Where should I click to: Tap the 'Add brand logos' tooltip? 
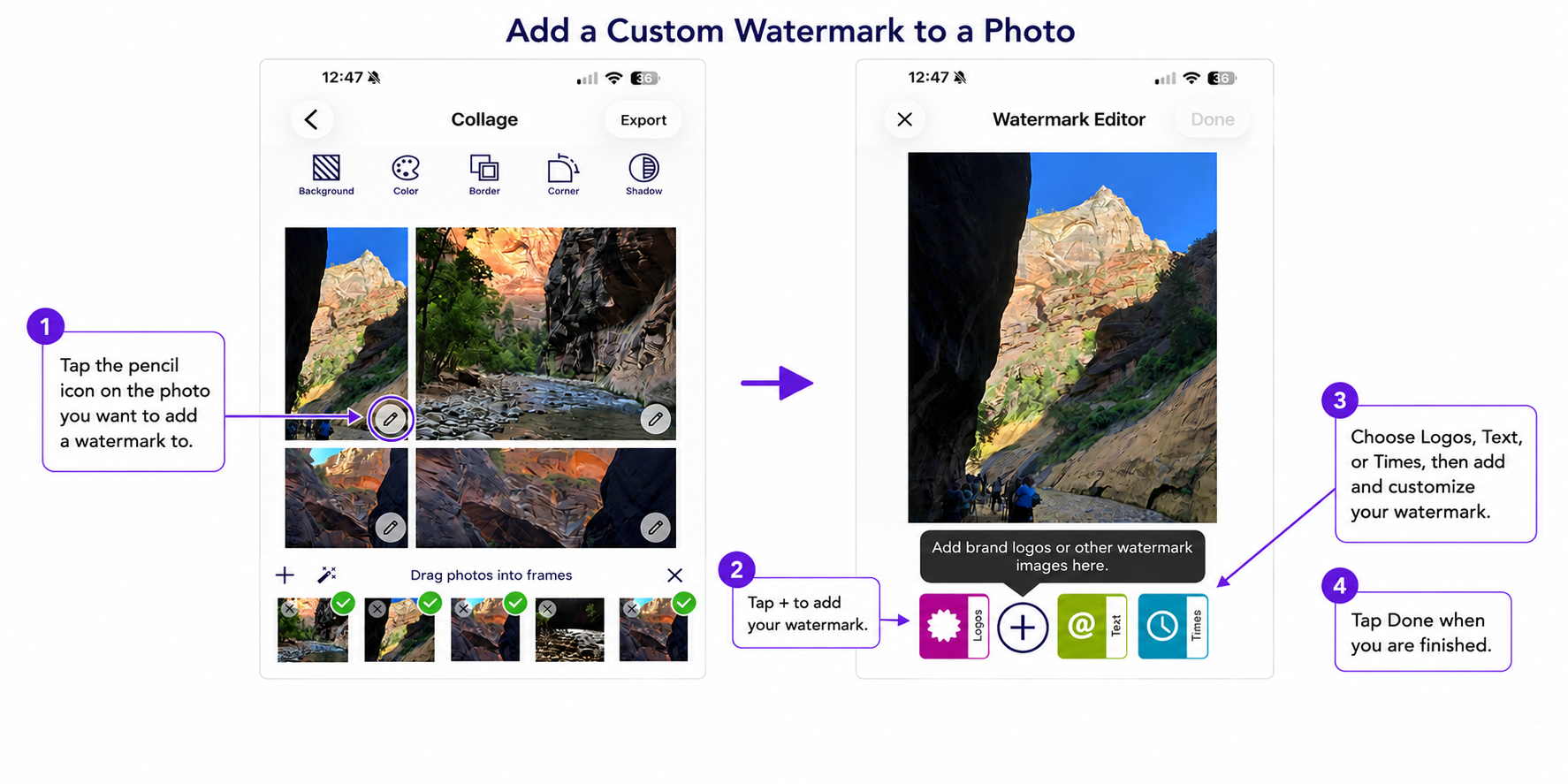tap(1062, 556)
